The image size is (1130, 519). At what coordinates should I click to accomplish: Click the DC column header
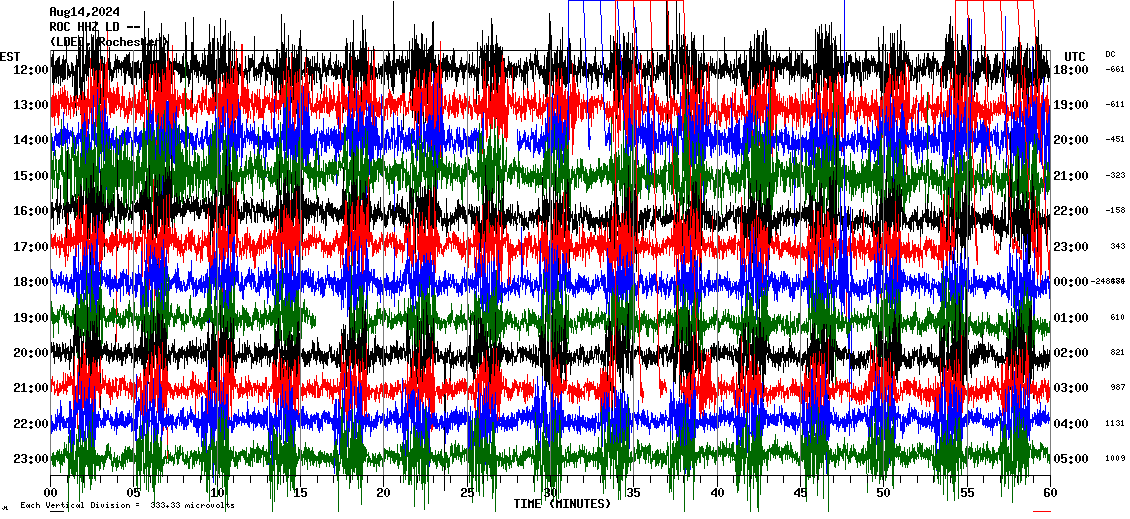point(1110,54)
